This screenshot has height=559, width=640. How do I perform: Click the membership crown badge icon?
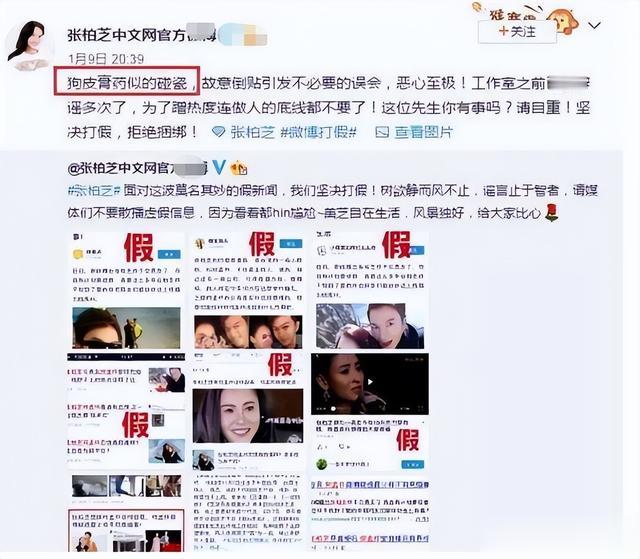click(x=239, y=168)
